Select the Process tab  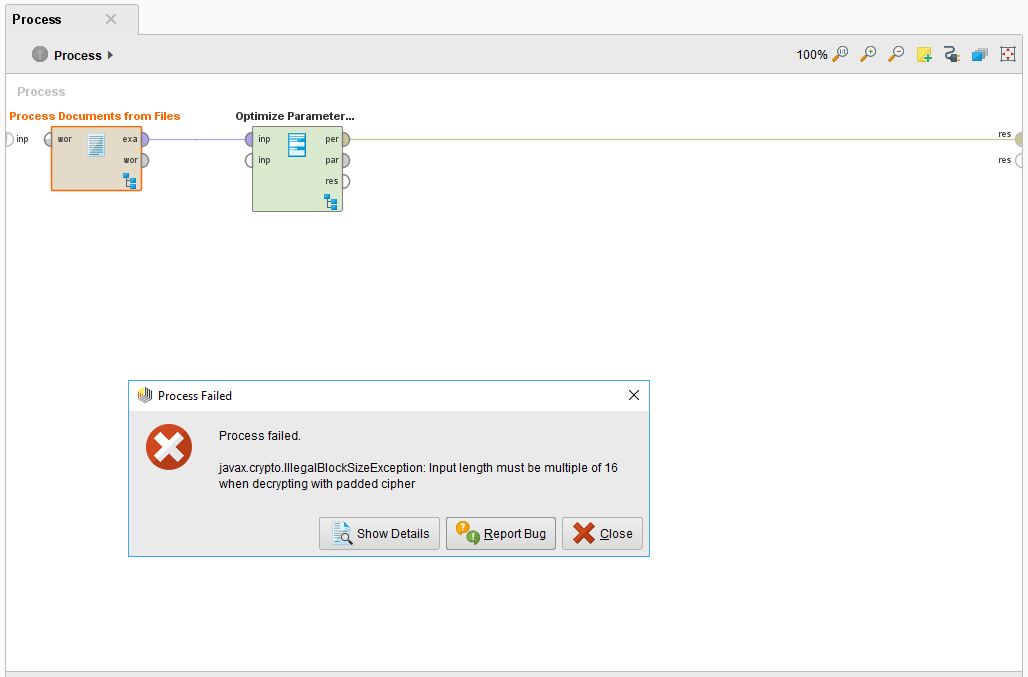[x=35, y=19]
